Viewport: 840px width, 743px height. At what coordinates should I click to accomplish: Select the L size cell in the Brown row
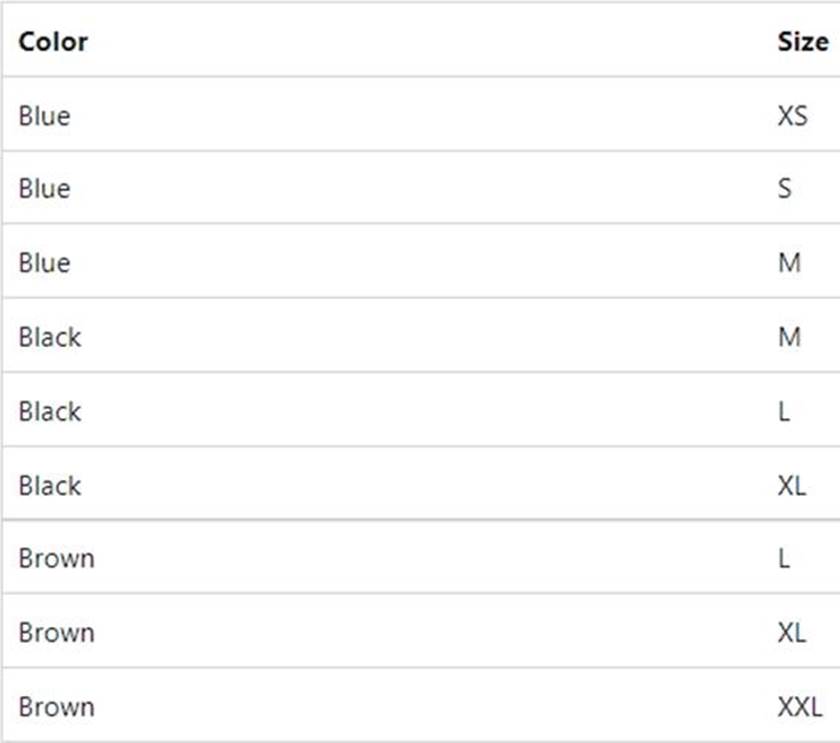pyautogui.click(x=783, y=558)
